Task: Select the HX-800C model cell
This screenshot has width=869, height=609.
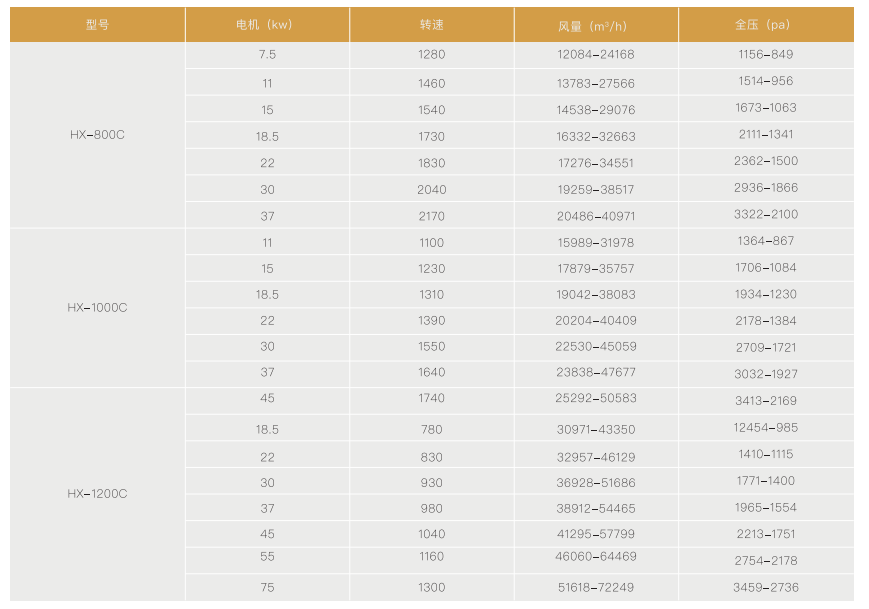Action: [x=97, y=135]
